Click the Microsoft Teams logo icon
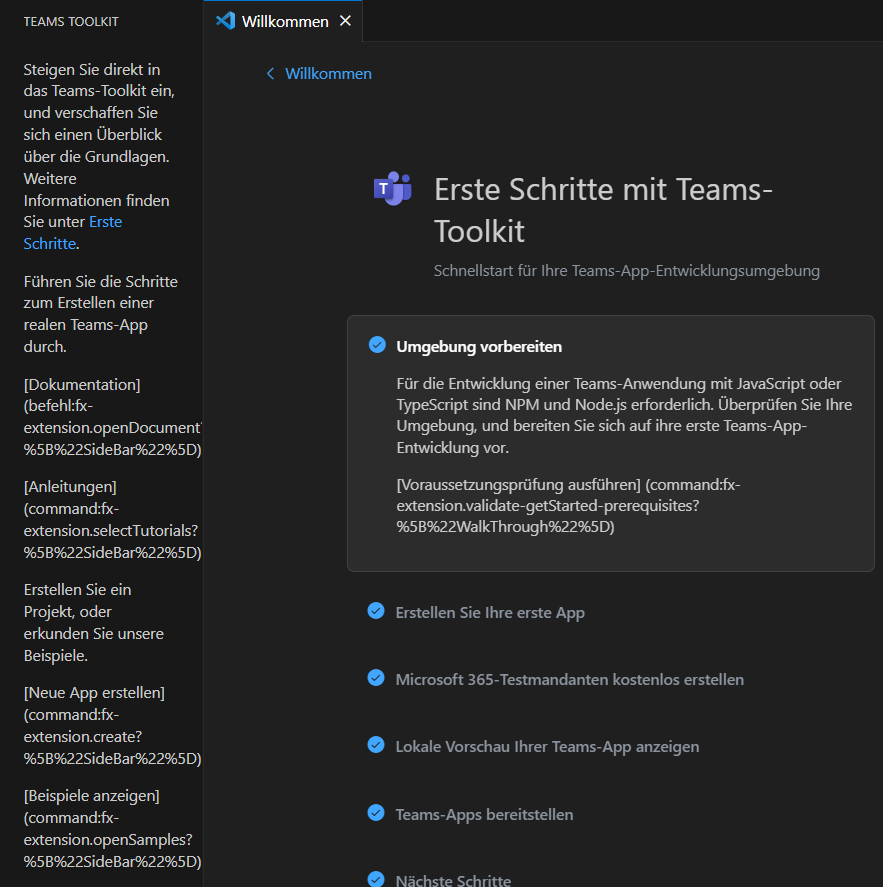883x887 pixels. (x=393, y=188)
